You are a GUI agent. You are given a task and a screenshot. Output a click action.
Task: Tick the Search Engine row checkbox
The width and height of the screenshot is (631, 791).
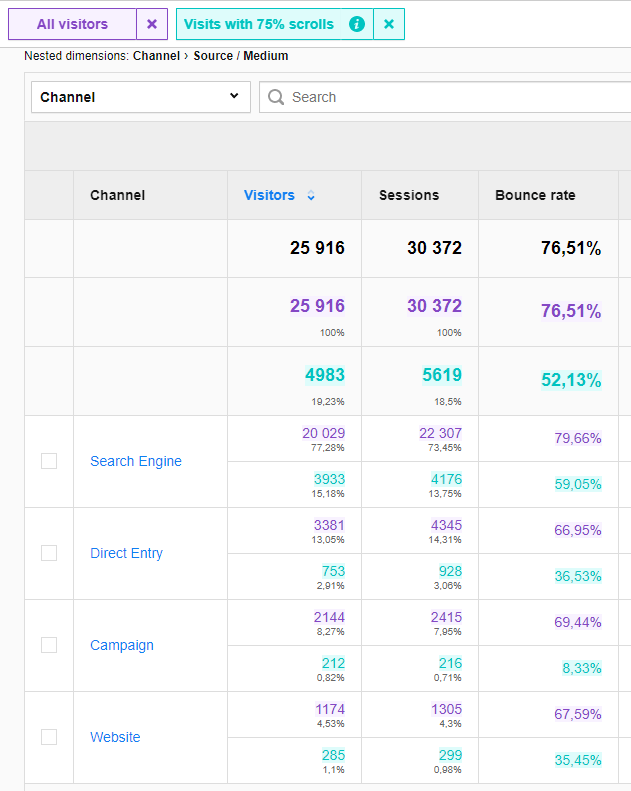49,461
